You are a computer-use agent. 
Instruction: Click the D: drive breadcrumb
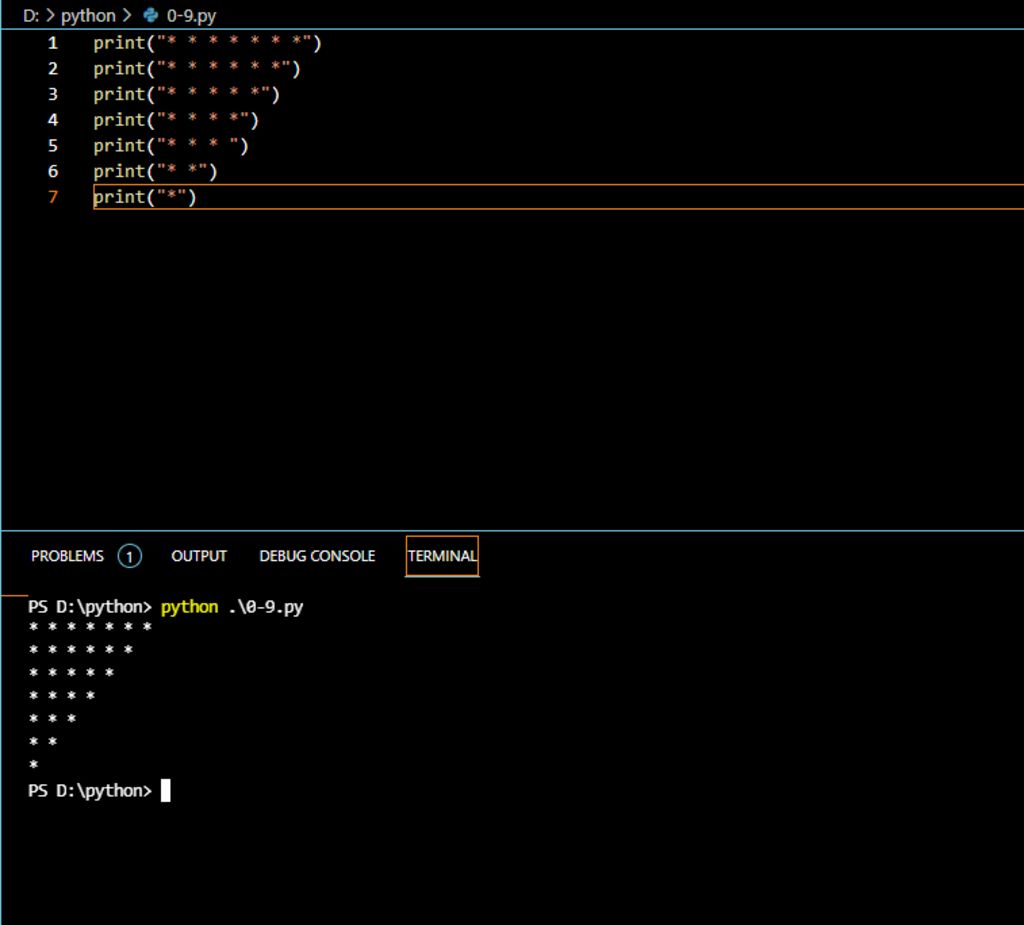point(31,16)
